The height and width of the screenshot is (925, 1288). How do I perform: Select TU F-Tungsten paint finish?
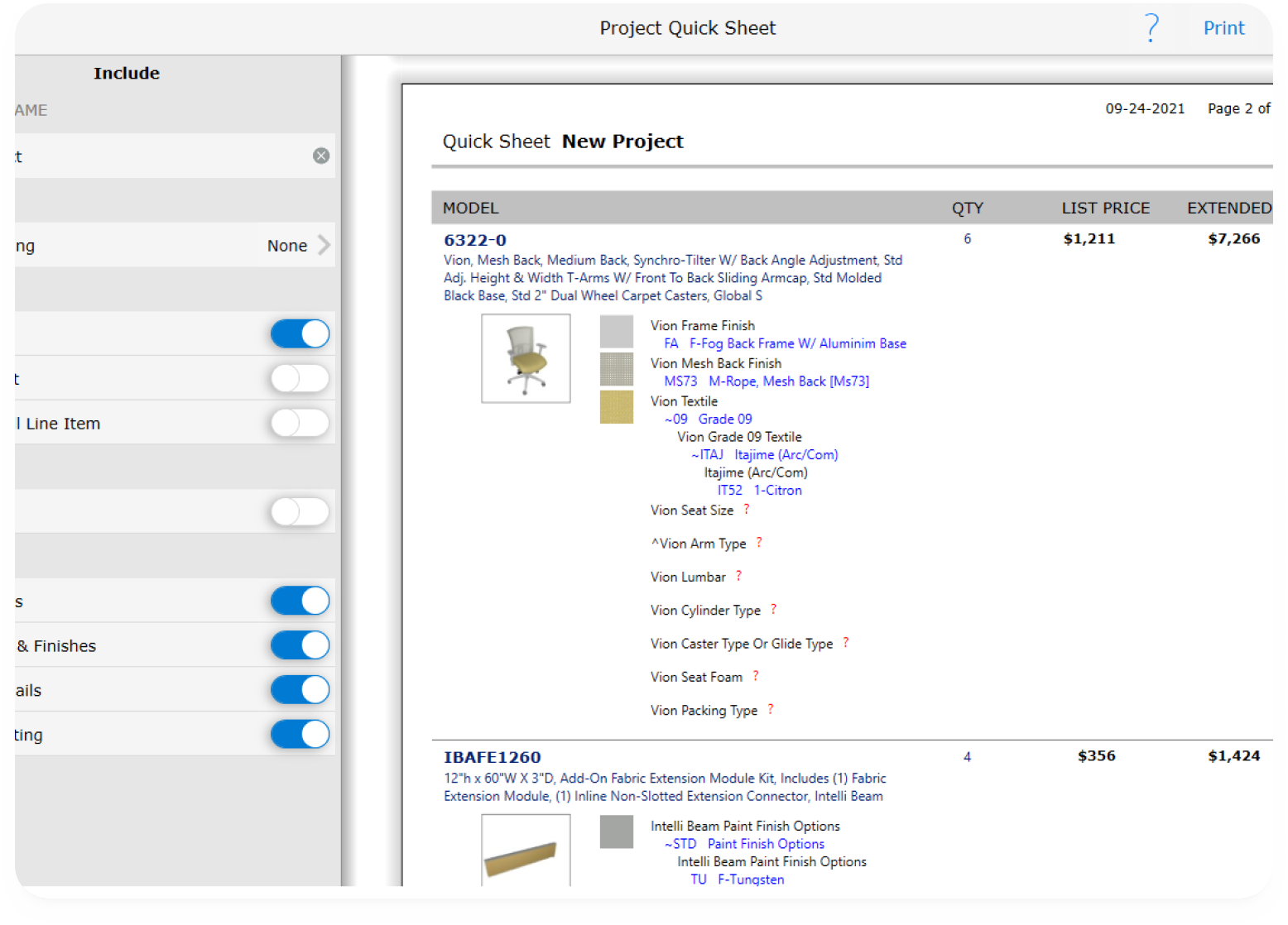[x=738, y=879]
